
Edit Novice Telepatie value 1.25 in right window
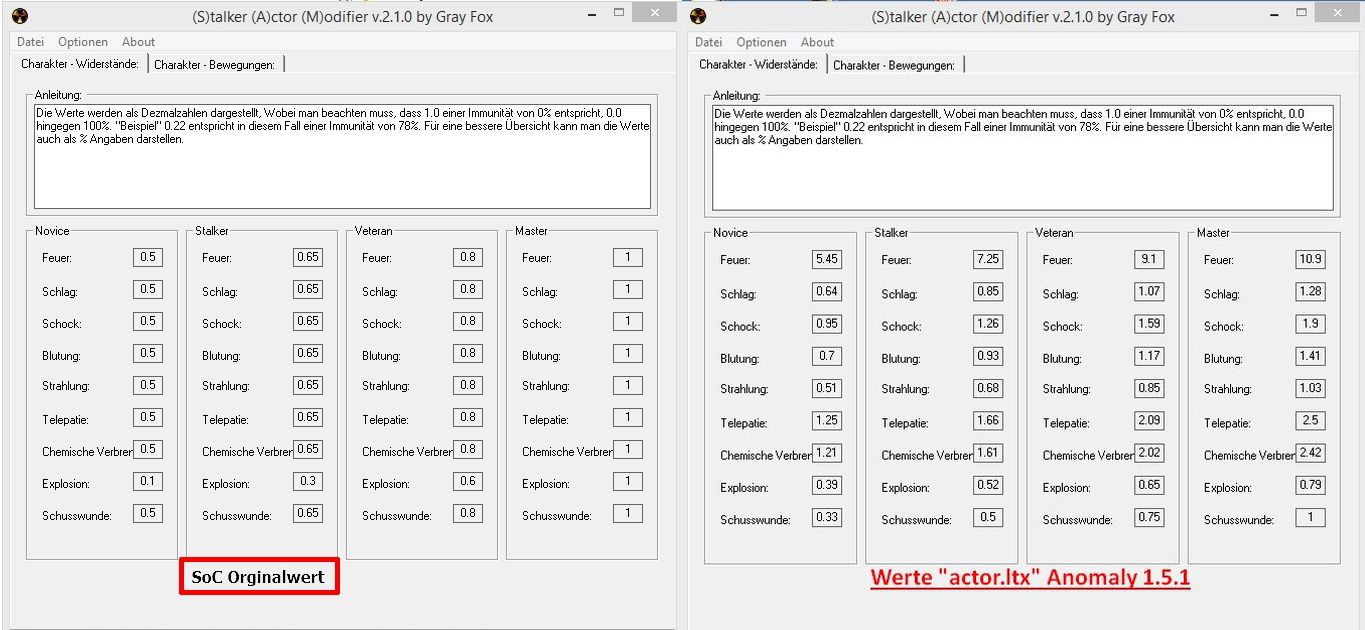[x=827, y=420]
